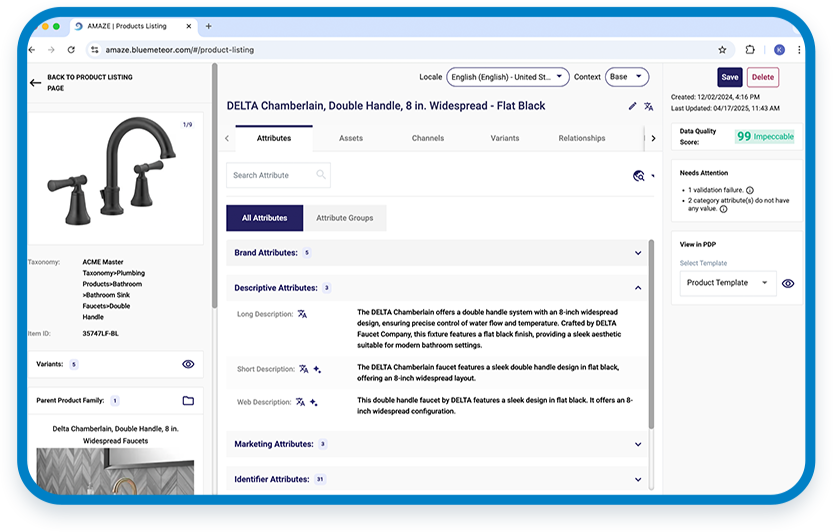
Task: Click translate icon next to product title
Action: click(x=649, y=106)
